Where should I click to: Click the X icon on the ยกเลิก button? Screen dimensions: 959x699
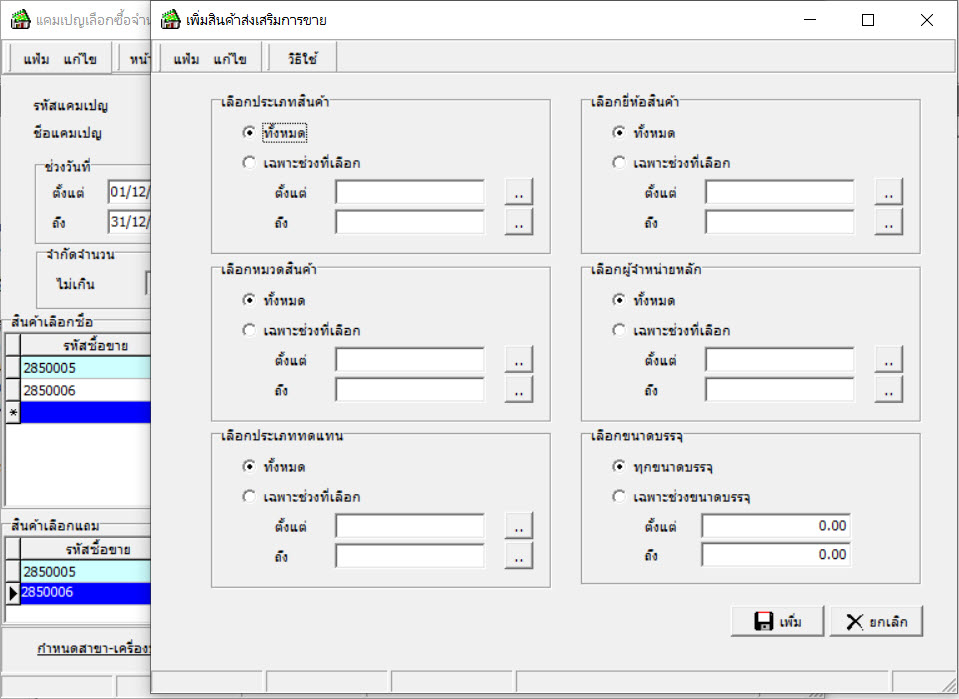click(854, 622)
